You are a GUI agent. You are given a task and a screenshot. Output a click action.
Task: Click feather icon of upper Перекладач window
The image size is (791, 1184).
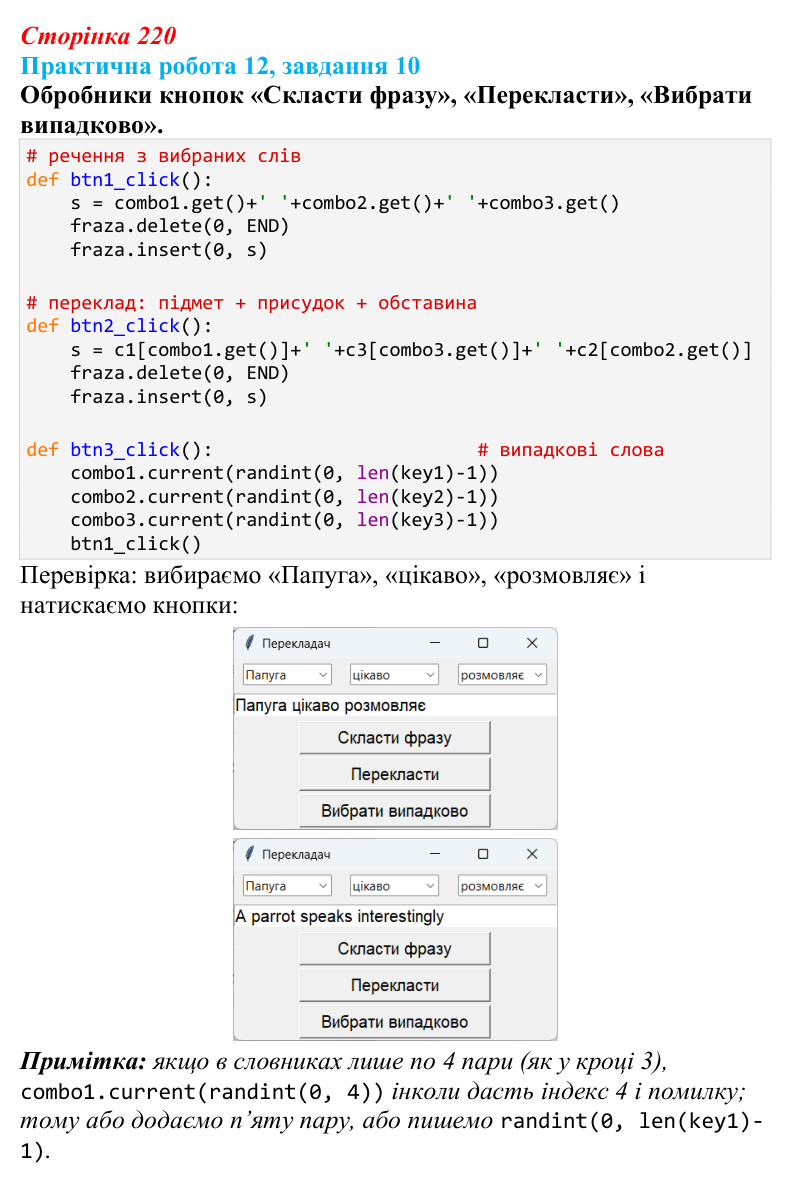249,643
